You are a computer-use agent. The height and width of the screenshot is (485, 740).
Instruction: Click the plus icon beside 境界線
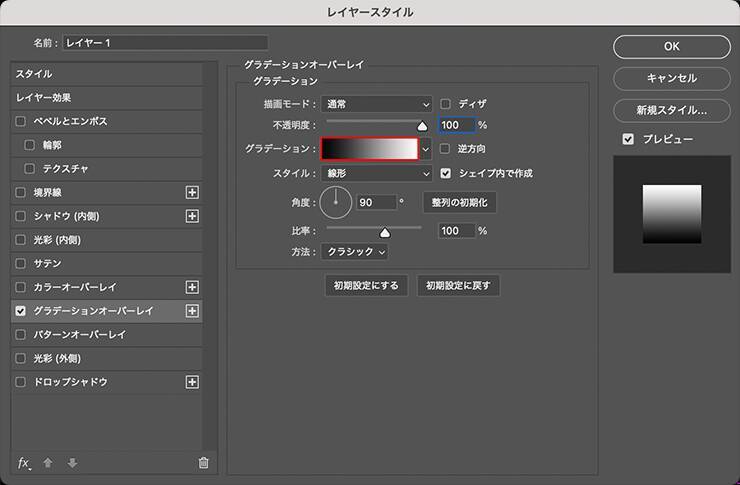tap(193, 192)
